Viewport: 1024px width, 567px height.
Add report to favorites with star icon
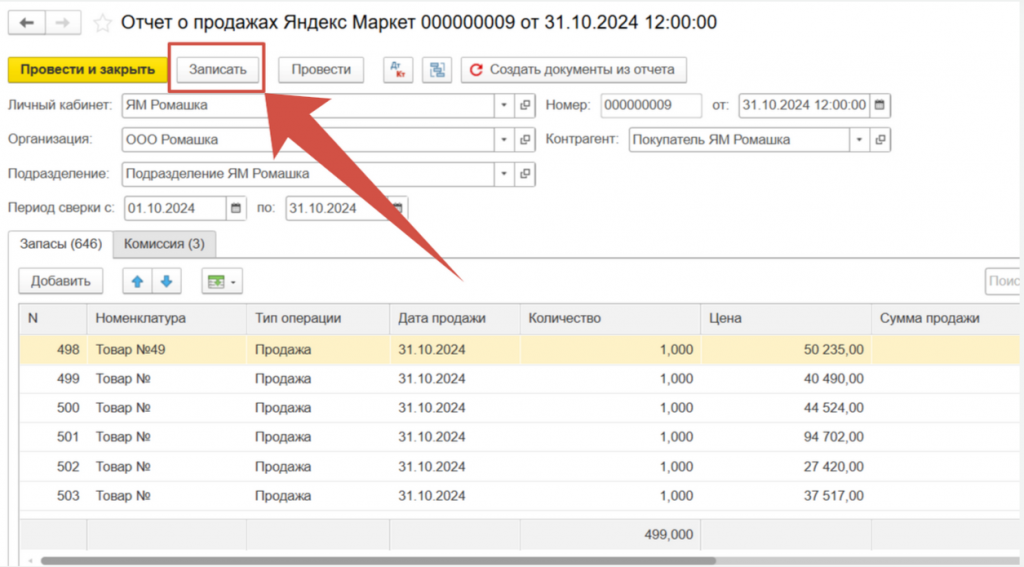pyautogui.click(x=102, y=22)
